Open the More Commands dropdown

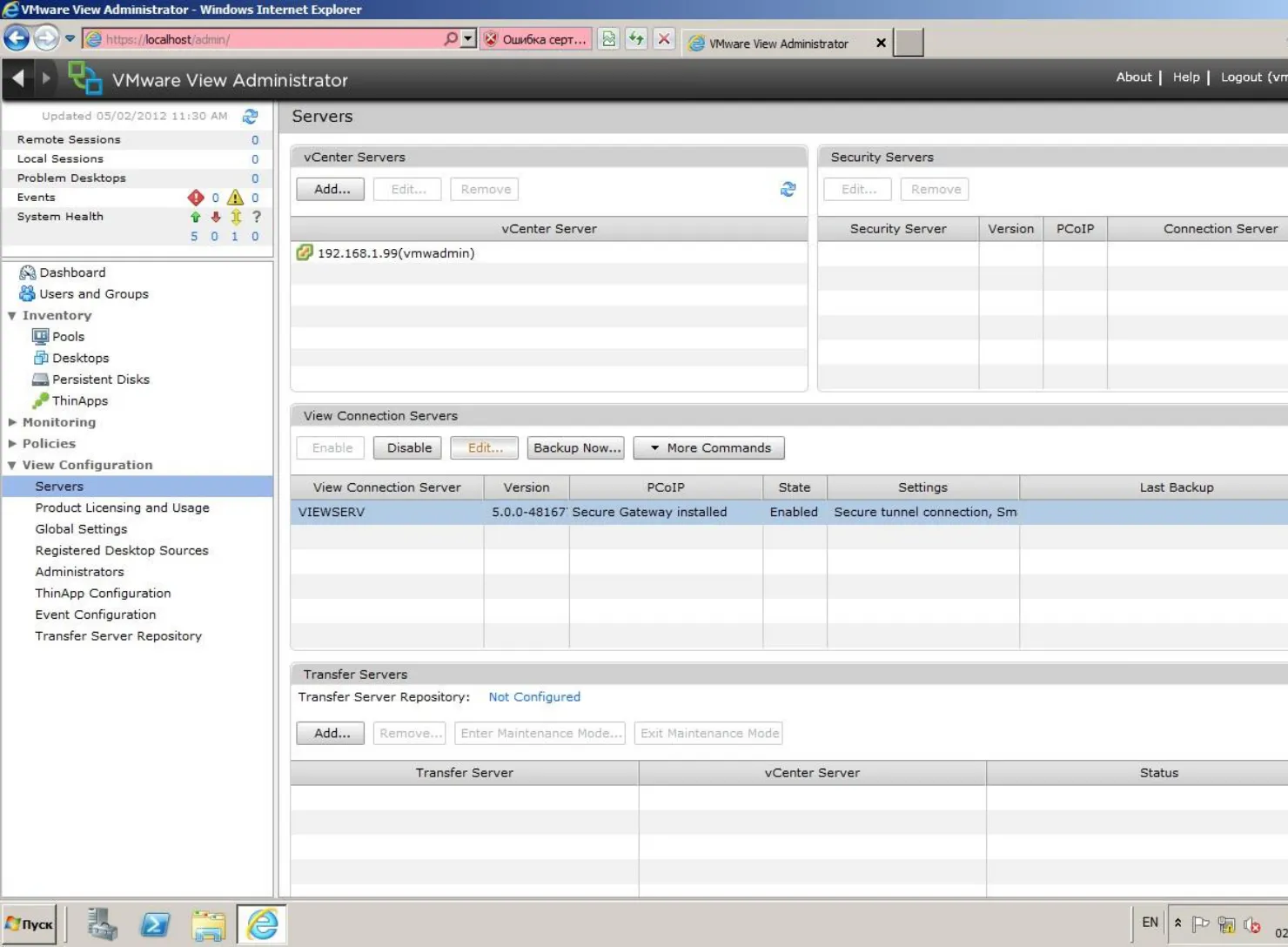point(708,447)
